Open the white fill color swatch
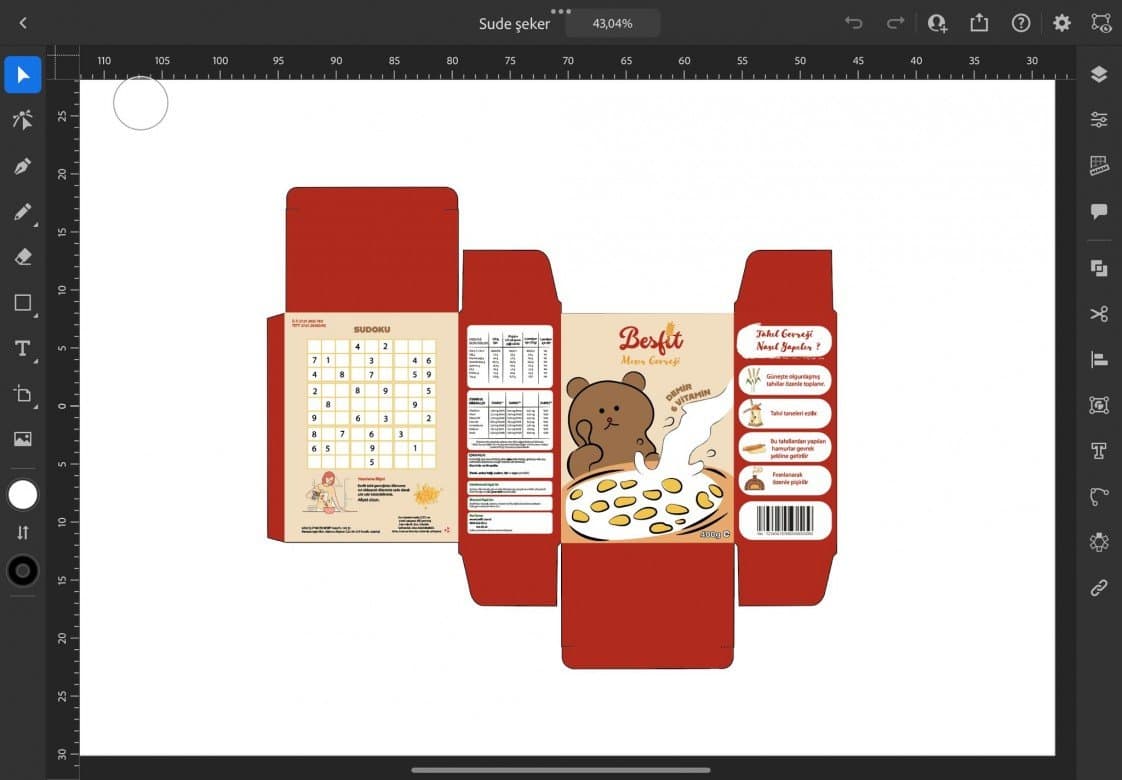The height and width of the screenshot is (780, 1122). coord(23,494)
